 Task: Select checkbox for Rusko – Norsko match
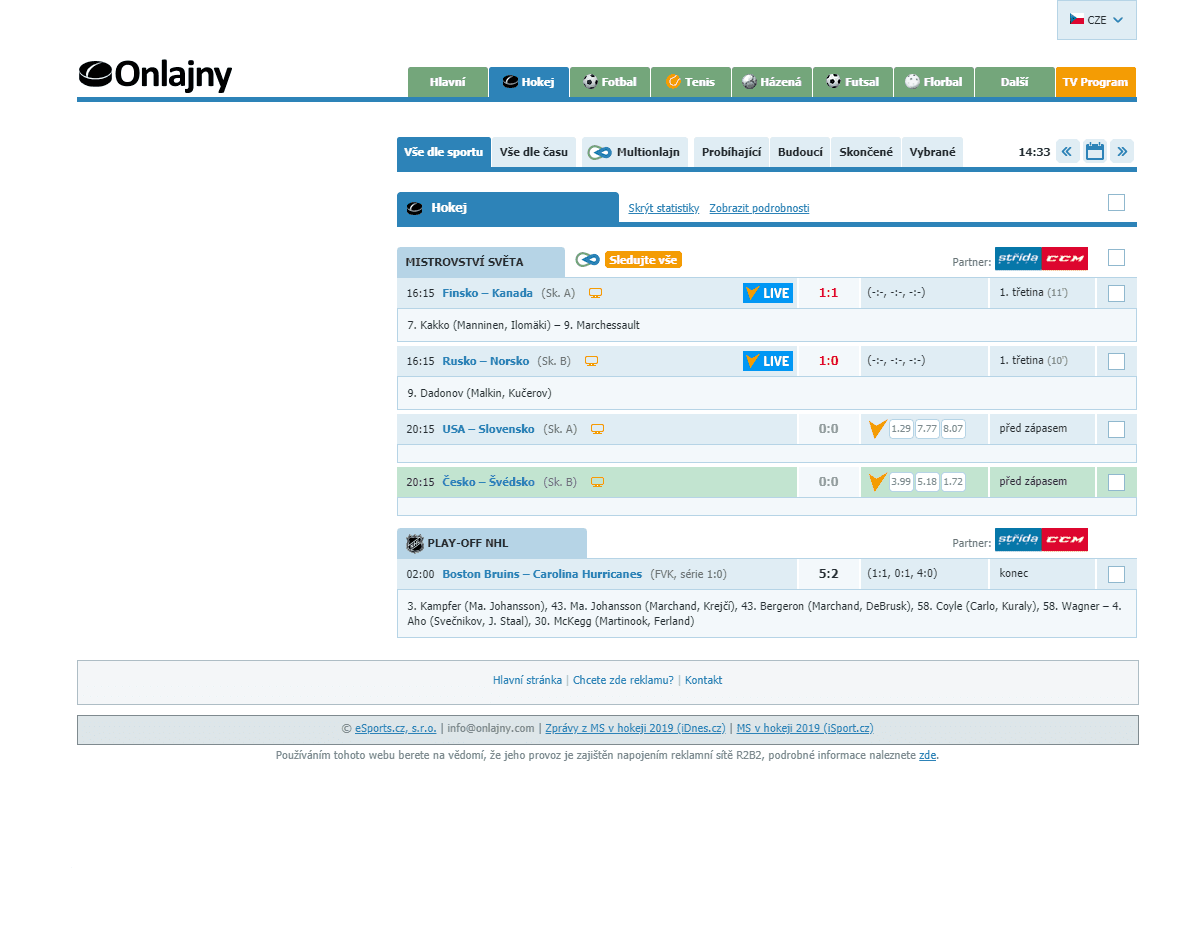pos(1116,361)
